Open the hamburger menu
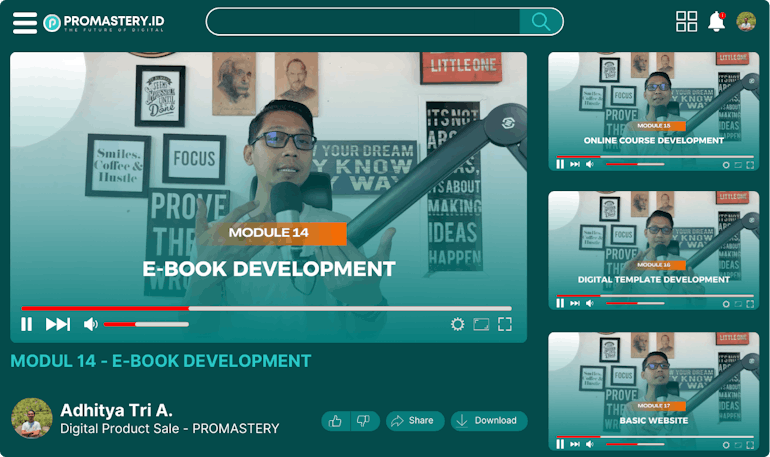Image resolution: width=770 pixels, height=457 pixels. point(24,22)
